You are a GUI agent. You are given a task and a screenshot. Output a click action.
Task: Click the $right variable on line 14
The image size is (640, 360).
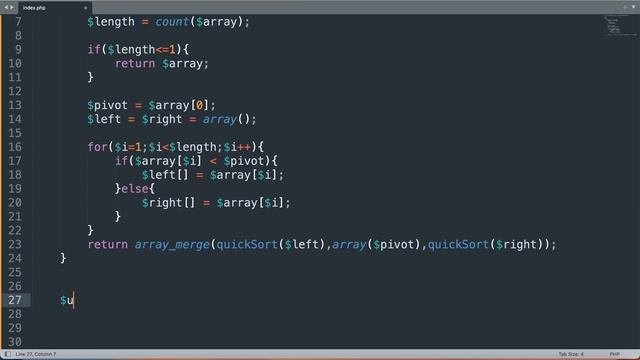tap(162, 119)
